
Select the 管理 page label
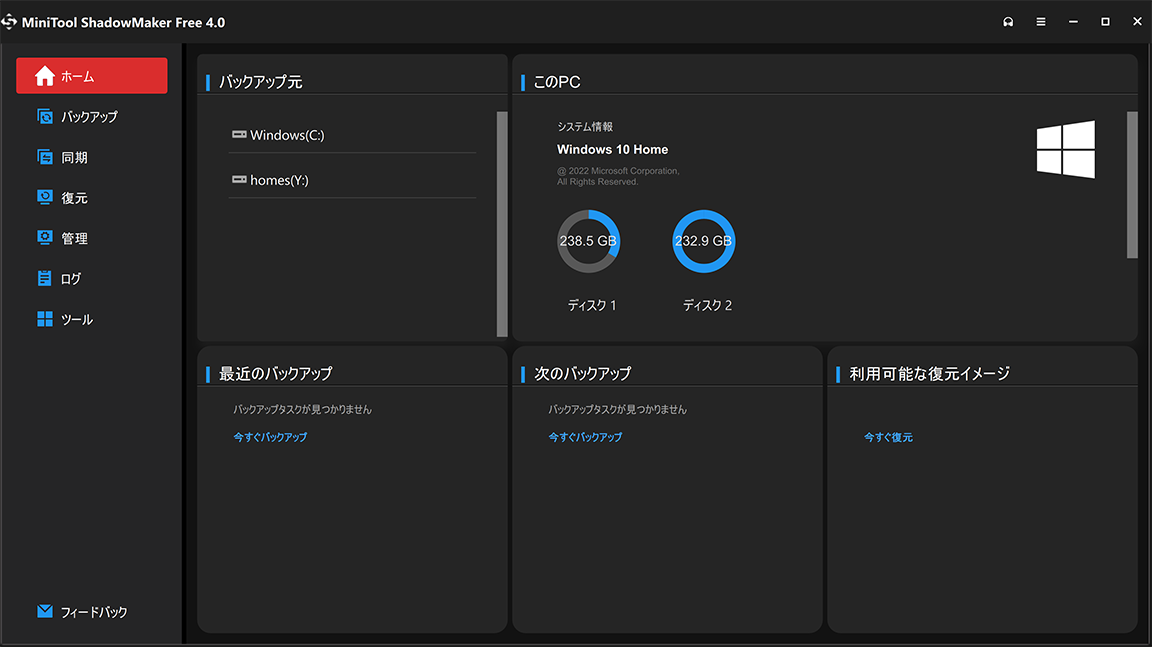click(x=74, y=239)
